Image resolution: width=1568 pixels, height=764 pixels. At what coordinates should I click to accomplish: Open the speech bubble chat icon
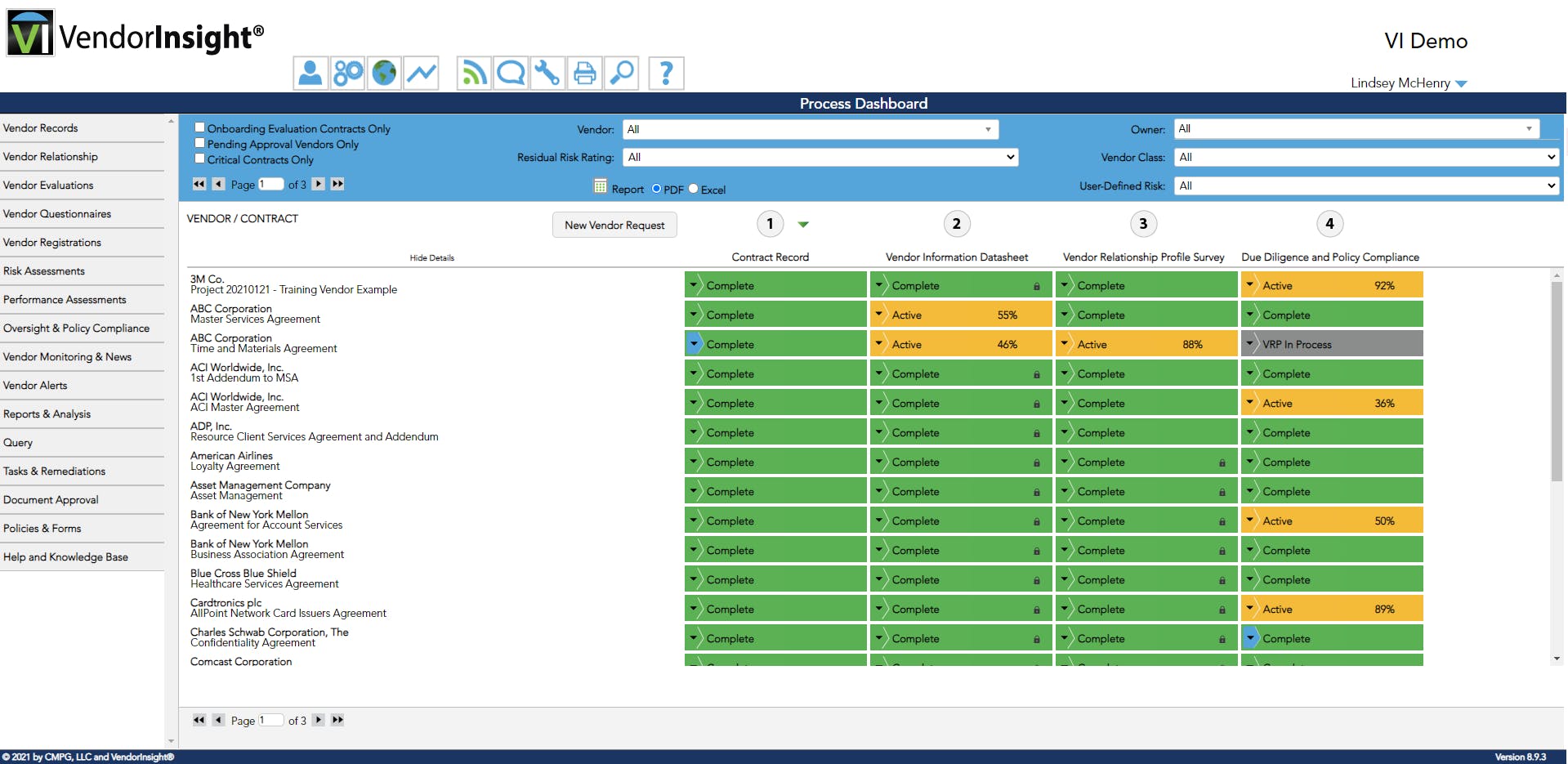point(511,74)
